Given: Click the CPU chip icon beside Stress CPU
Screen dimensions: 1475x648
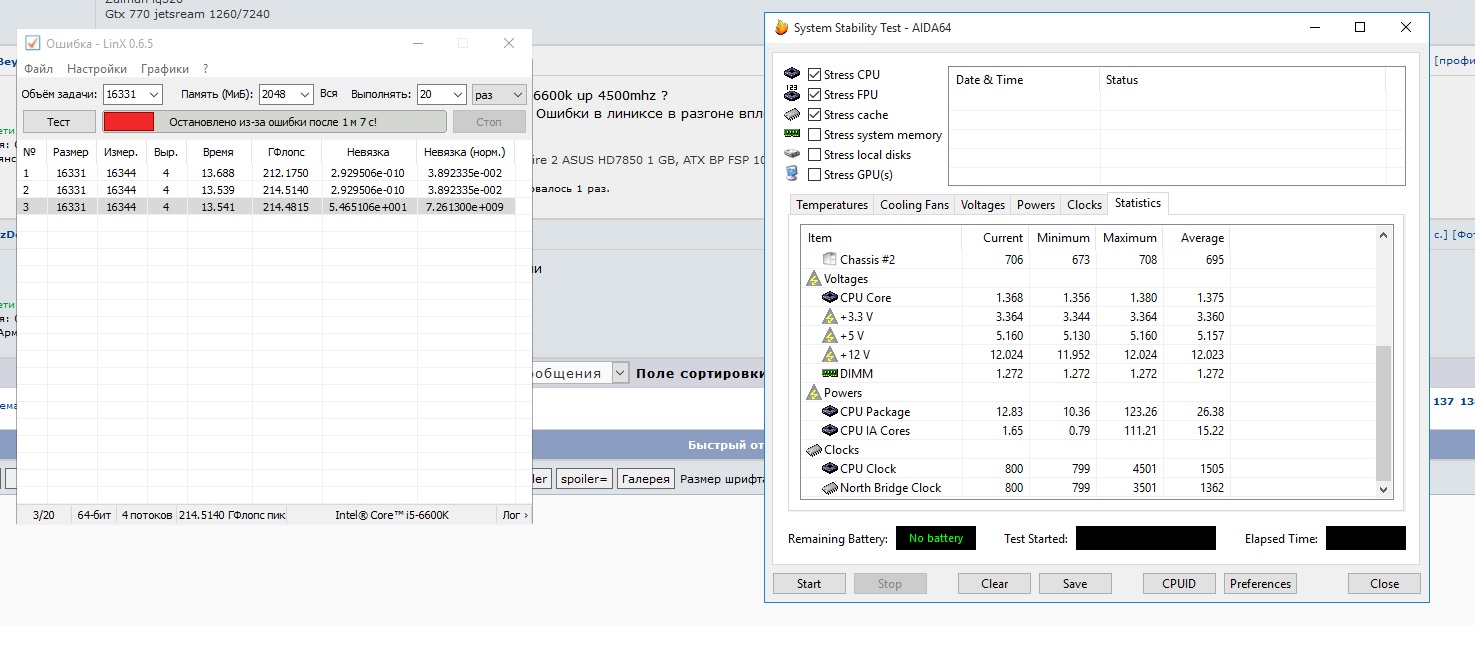Looking at the screenshot, I should click(x=792, y=75).
